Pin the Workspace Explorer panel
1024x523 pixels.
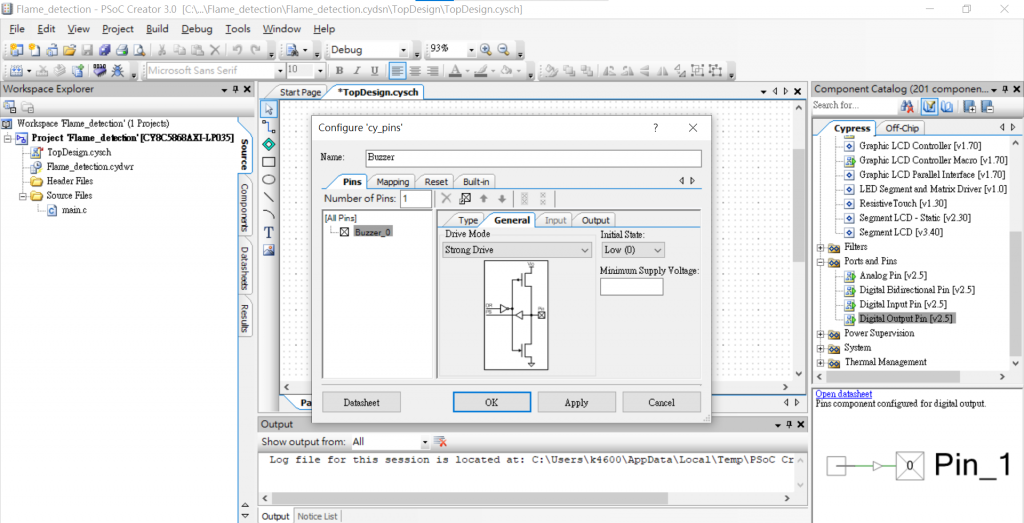(x=235, y=89)
